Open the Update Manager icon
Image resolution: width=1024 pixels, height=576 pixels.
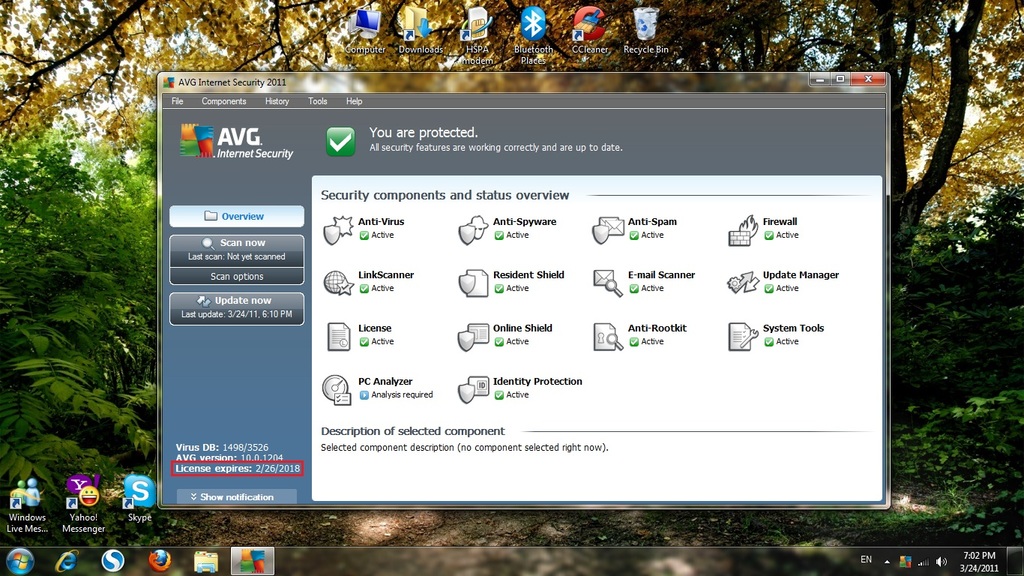coord(742,283)
